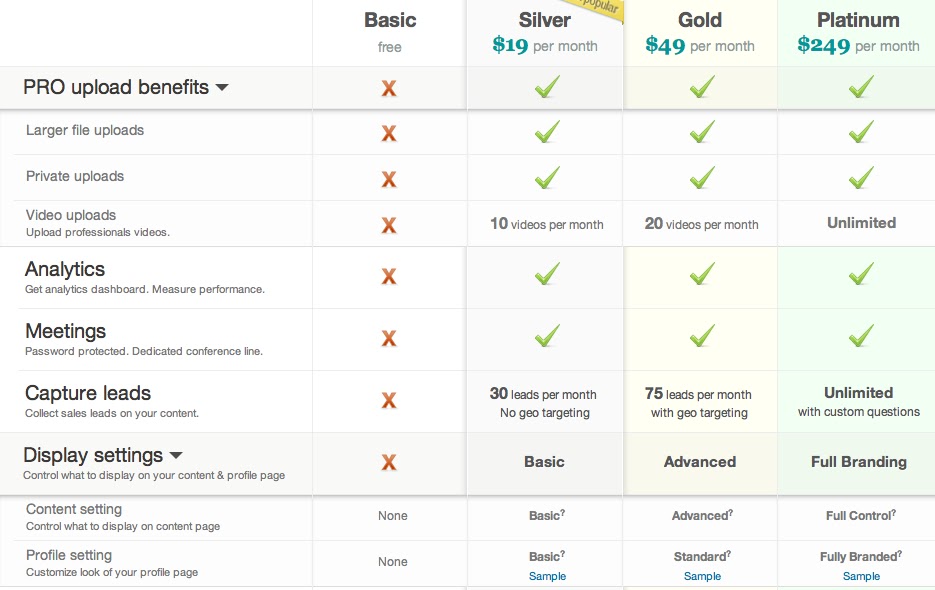Open the Platinum Fully Branded Sample link
935x590 pixels.
pos(861,576)
